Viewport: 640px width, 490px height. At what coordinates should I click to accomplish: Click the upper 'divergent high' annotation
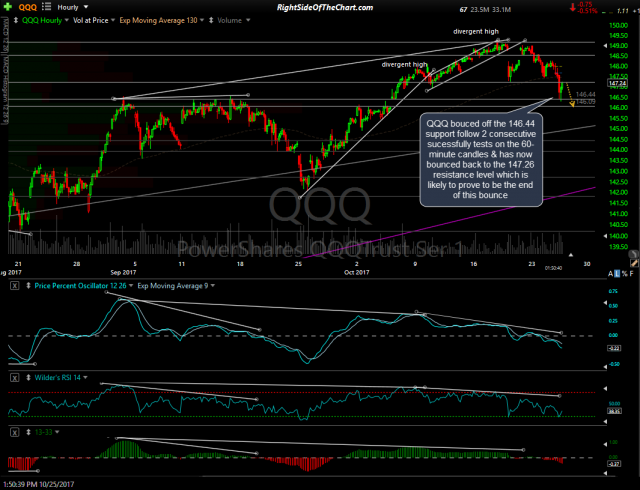point(476,31)
